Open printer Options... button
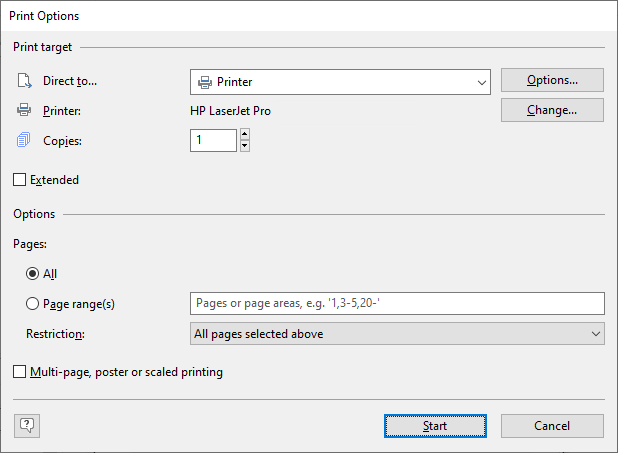Viewport: 618px width, 453px height. 552,80
